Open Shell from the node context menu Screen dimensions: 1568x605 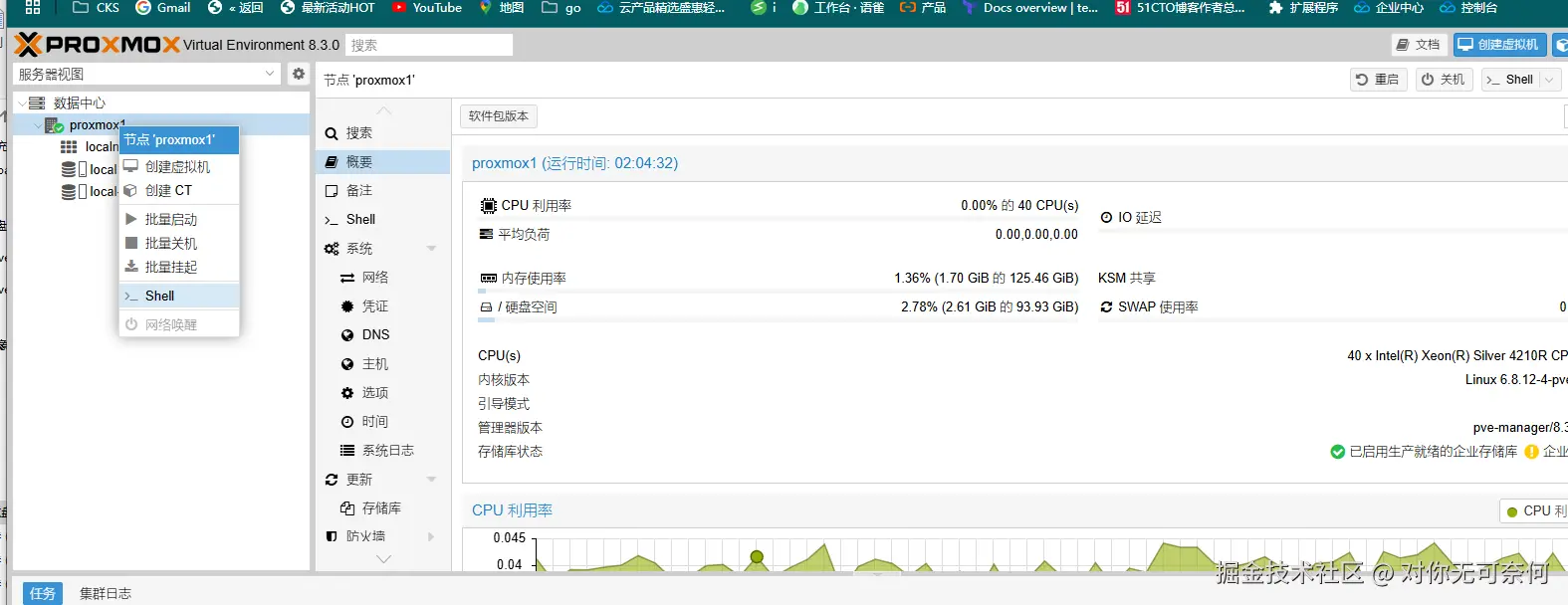(179, 297)
